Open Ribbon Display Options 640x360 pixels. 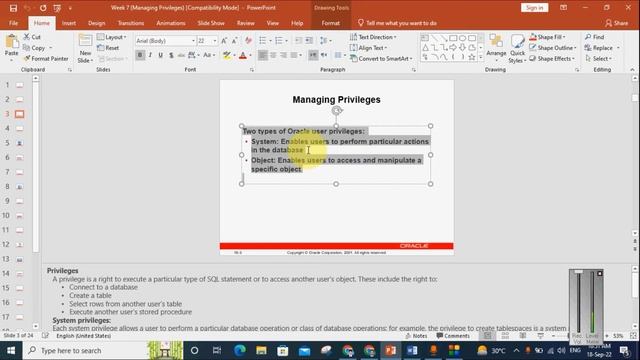pyautogui.click(x=563, y=8)
